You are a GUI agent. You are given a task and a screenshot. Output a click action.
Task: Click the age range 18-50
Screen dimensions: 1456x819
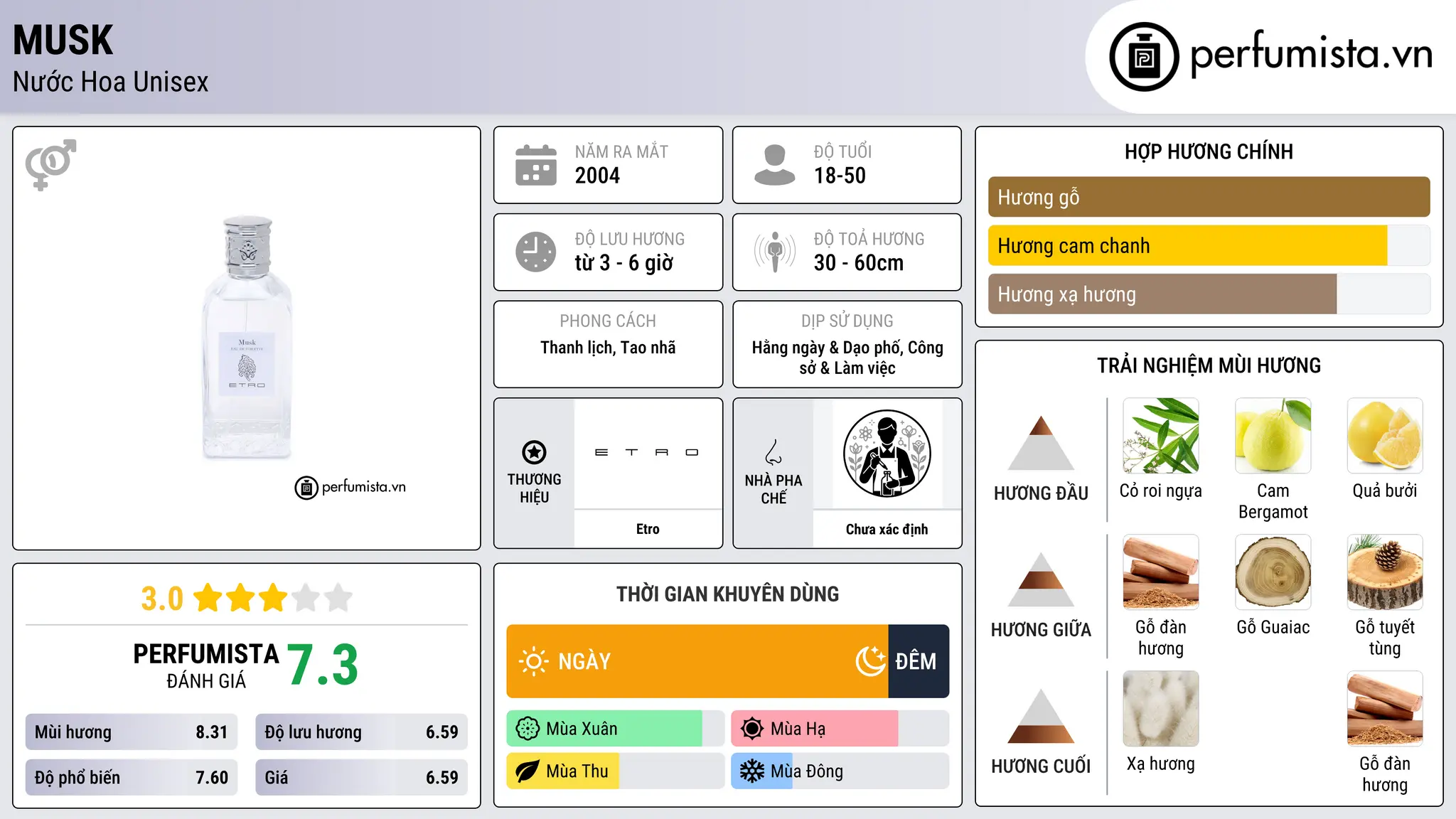pos(840,176)
